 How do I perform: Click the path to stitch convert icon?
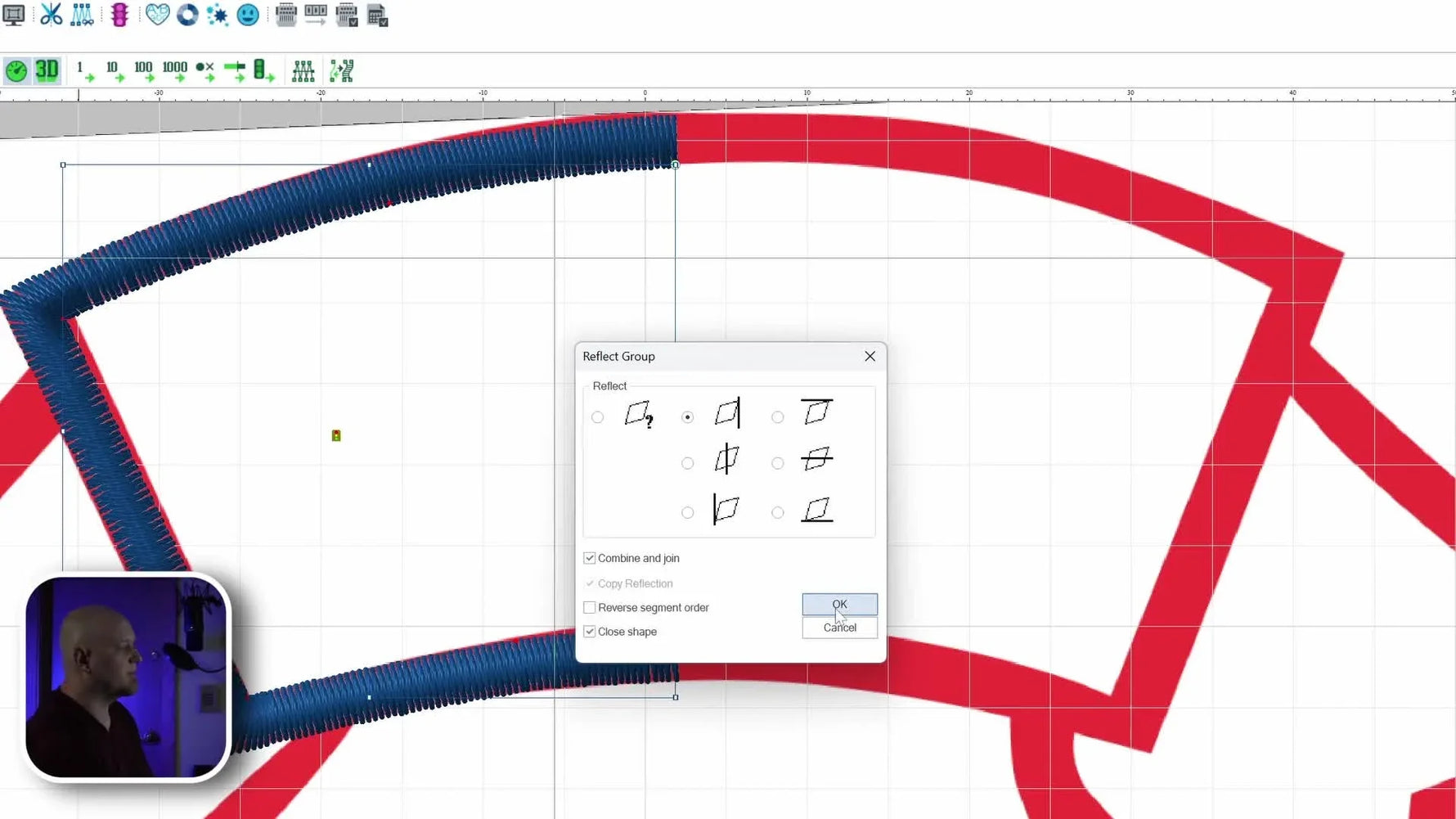(341, 71)
